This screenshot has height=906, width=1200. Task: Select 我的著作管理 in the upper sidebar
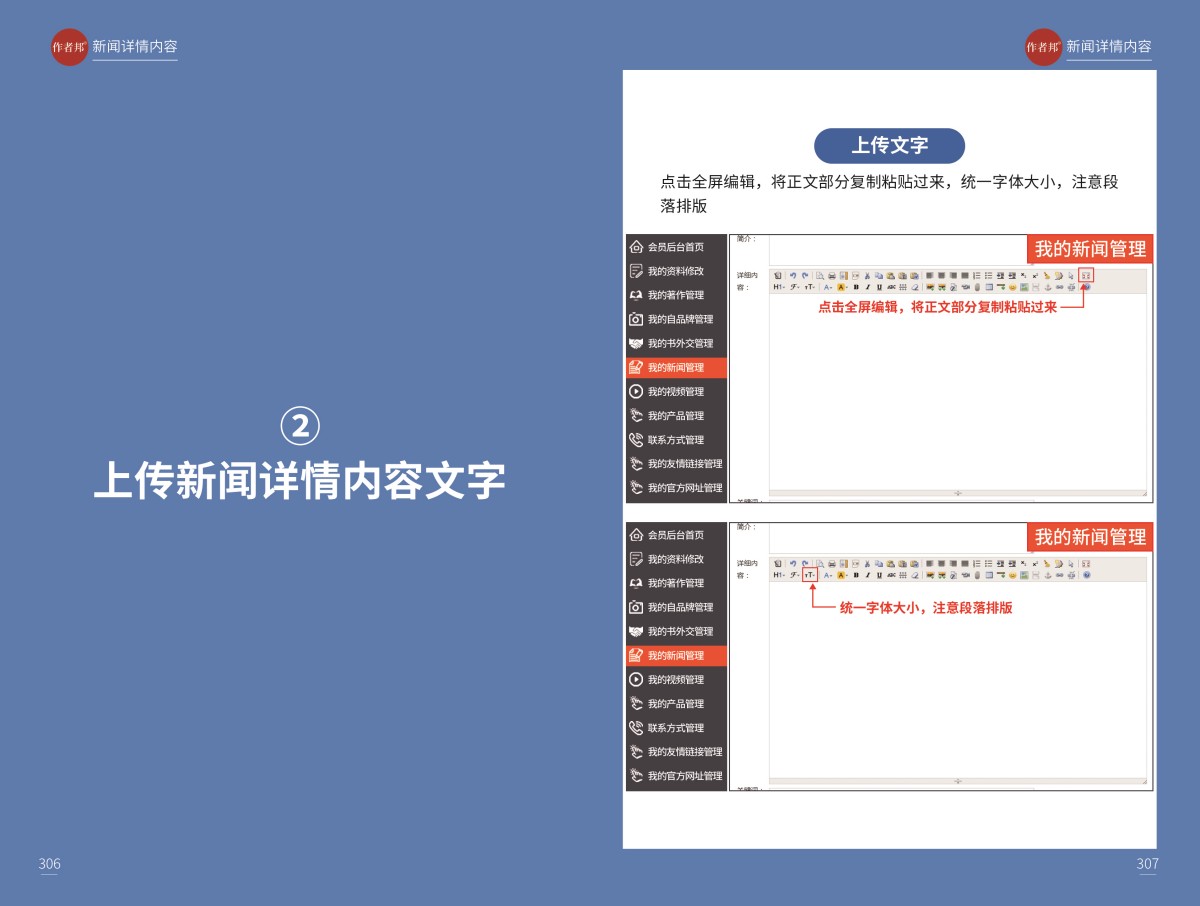(676, 295)
